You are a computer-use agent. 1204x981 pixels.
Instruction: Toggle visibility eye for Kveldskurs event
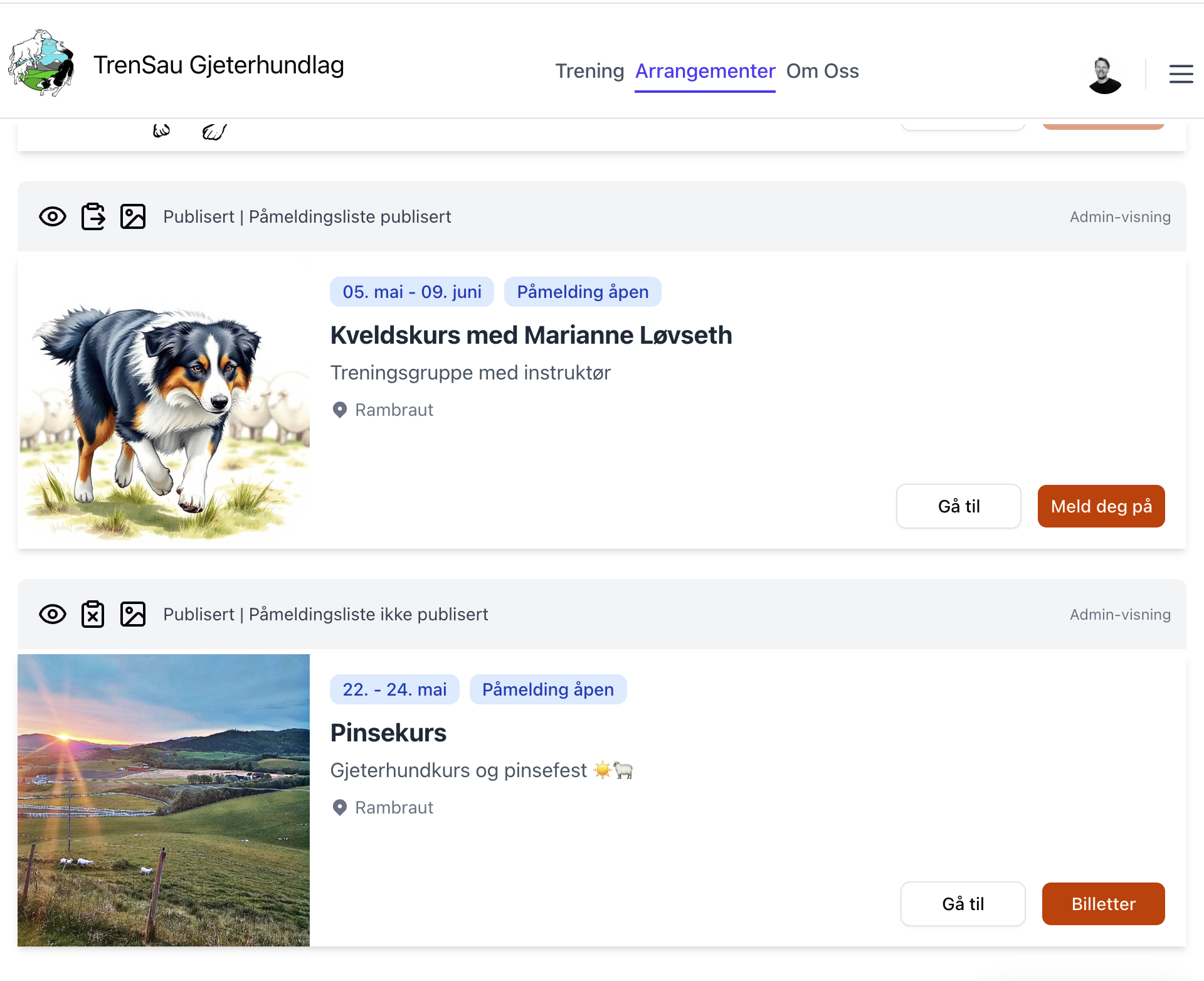pyautogui.click(x=53, y=217)
